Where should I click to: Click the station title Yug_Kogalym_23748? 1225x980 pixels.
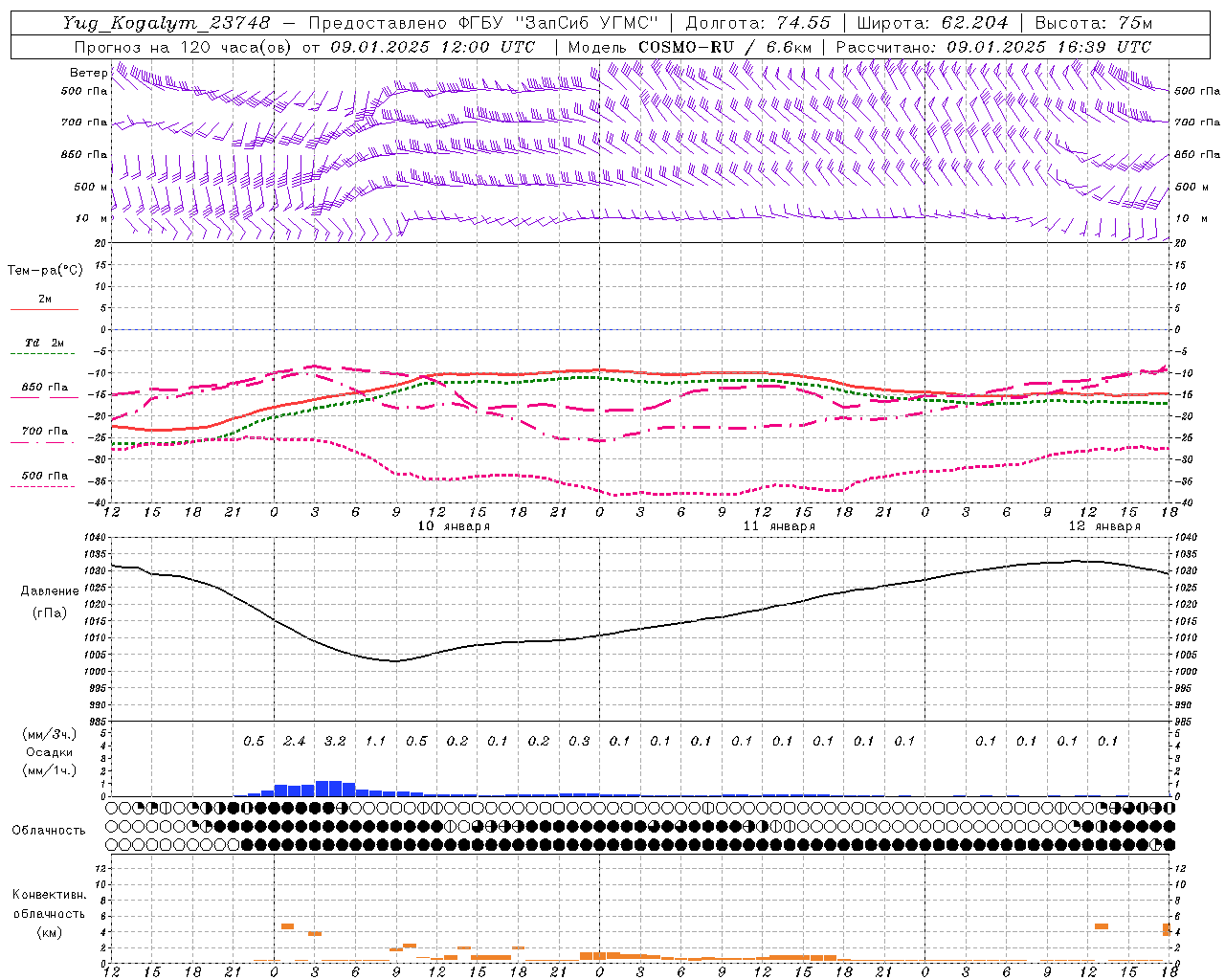click(x=167, y=23)
